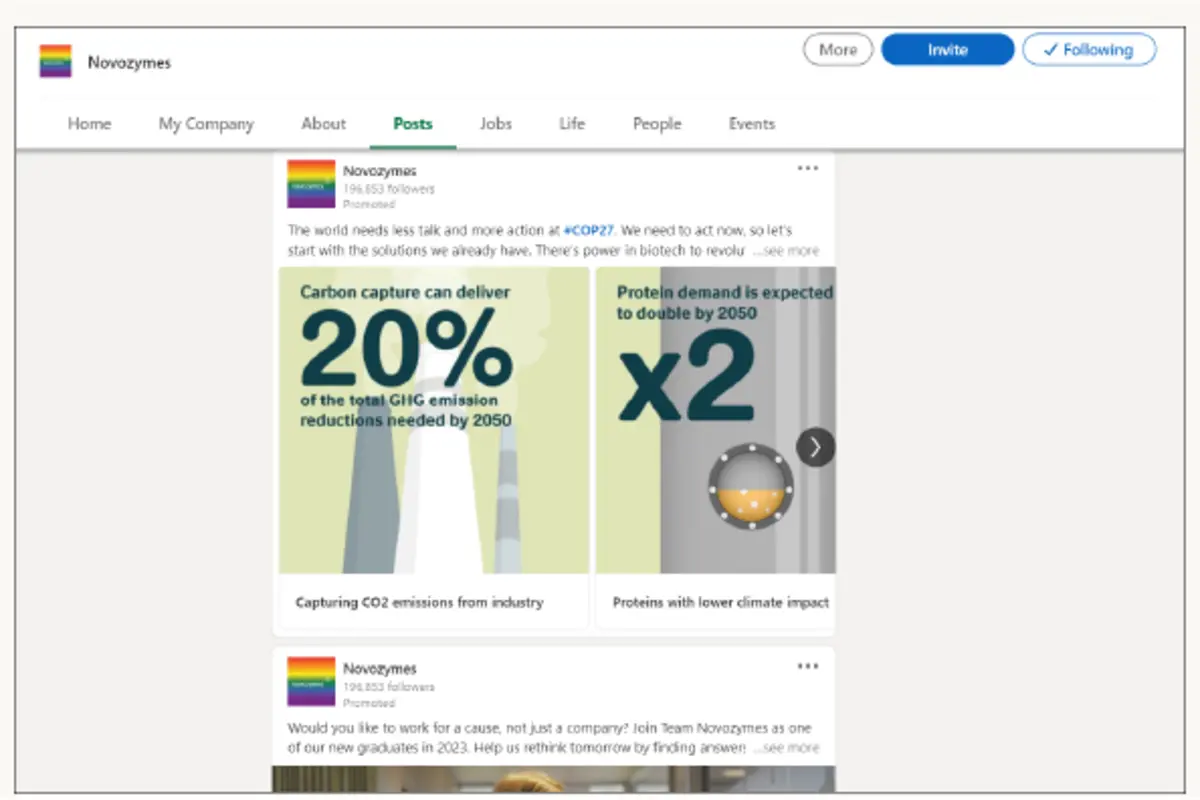Switch to the My Company tab
Screen dimensions: 1200x800
pos(206,124)
